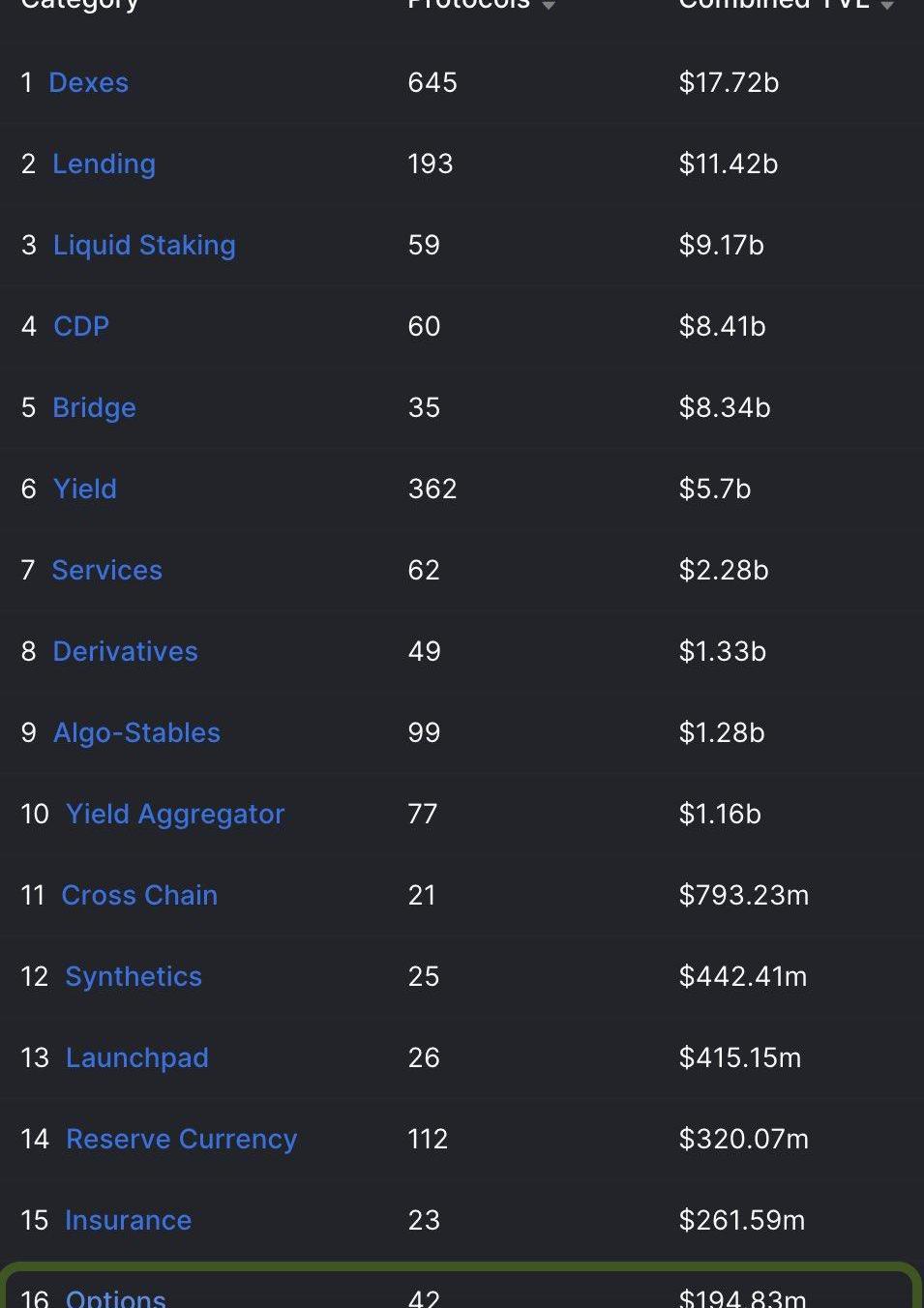Open the Bridge category page
The height and width of the screenshot is (1308, 924).
click(94, 408)
